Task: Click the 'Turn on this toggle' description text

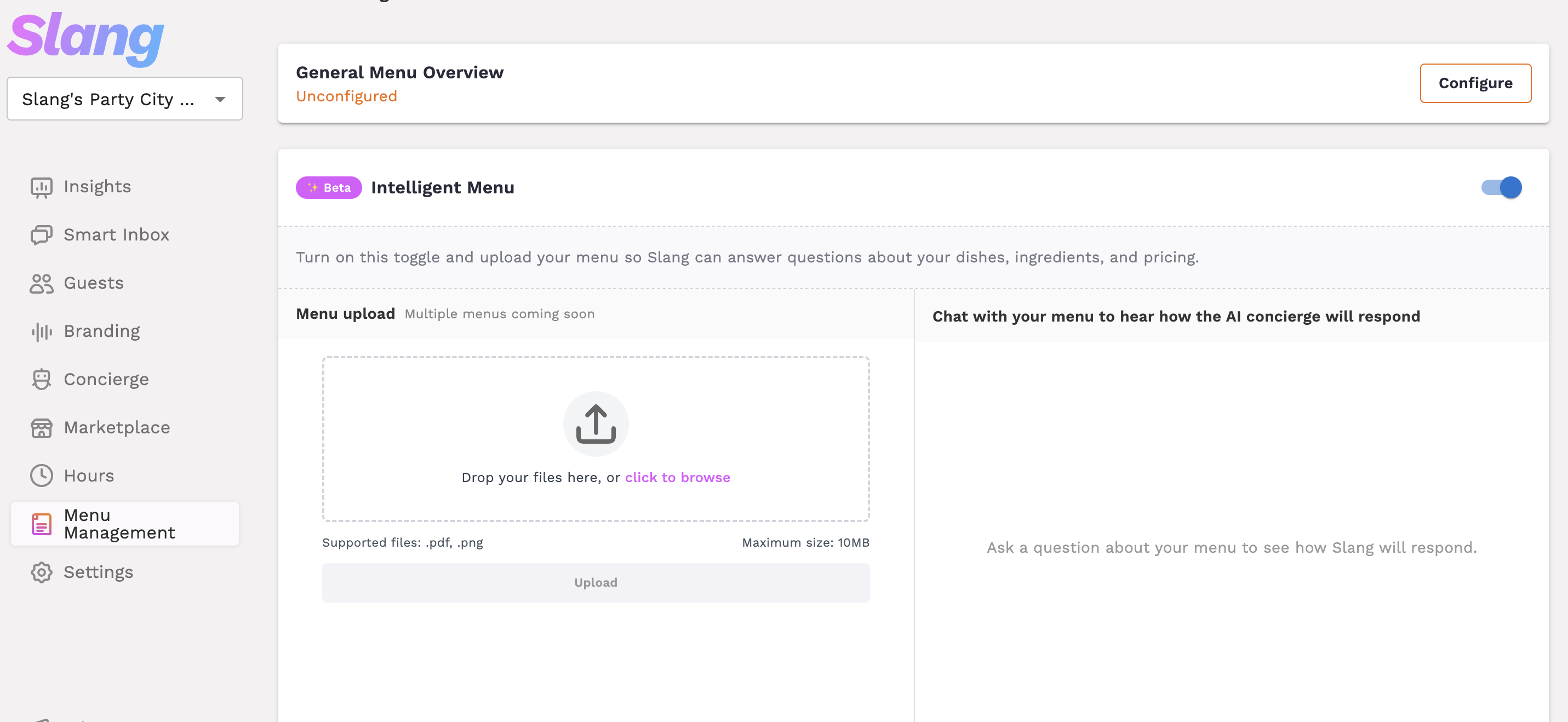Action: coord(747,257)
